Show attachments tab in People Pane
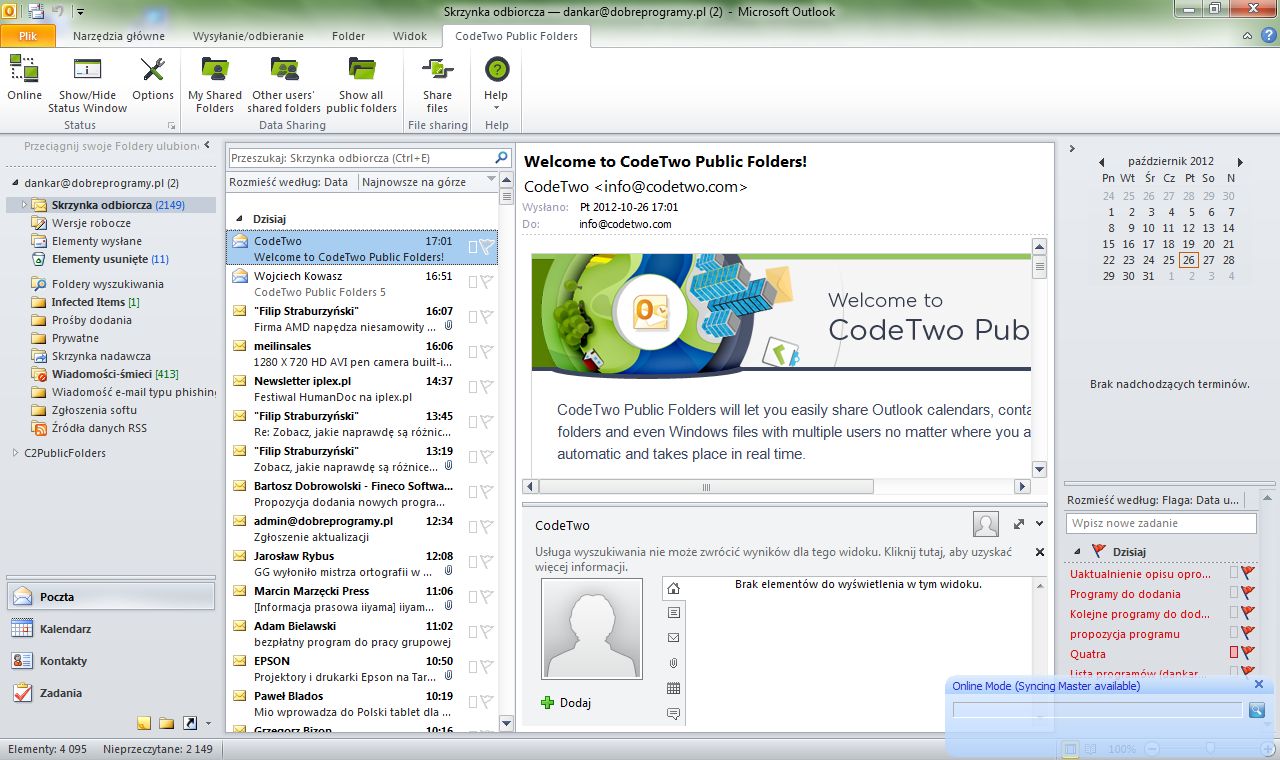The height and width of the screenshot is (760, 1280). pyautogui.click(x=673, y=663)
